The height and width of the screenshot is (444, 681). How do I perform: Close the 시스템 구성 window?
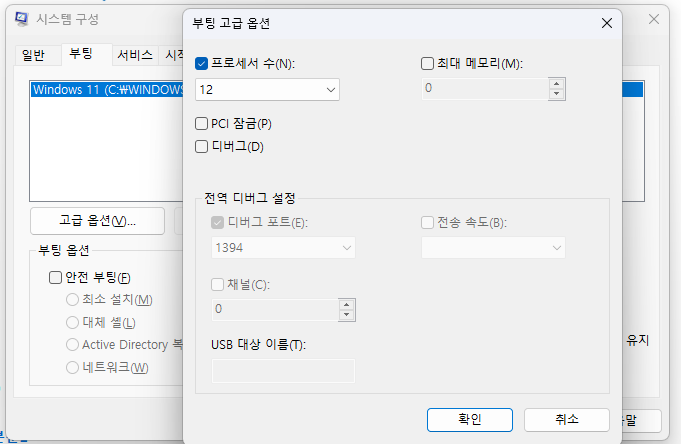click(x=654, y=19)
